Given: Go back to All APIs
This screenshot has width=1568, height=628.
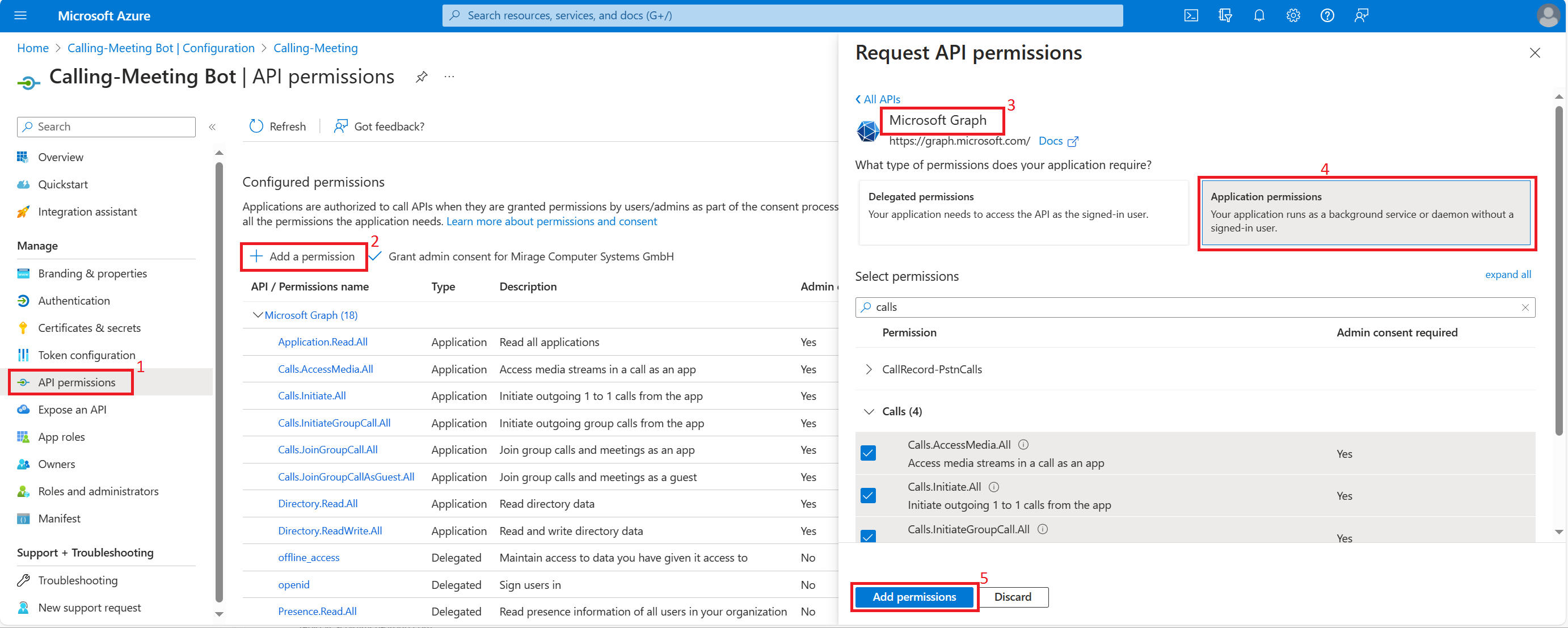Looking at the screenshot, I should (x=878, y=99).
